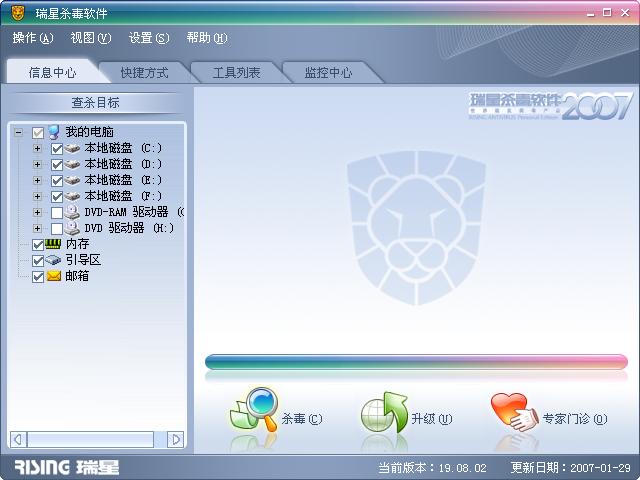Expand the 本地磁盘 (D:) node

37,164
